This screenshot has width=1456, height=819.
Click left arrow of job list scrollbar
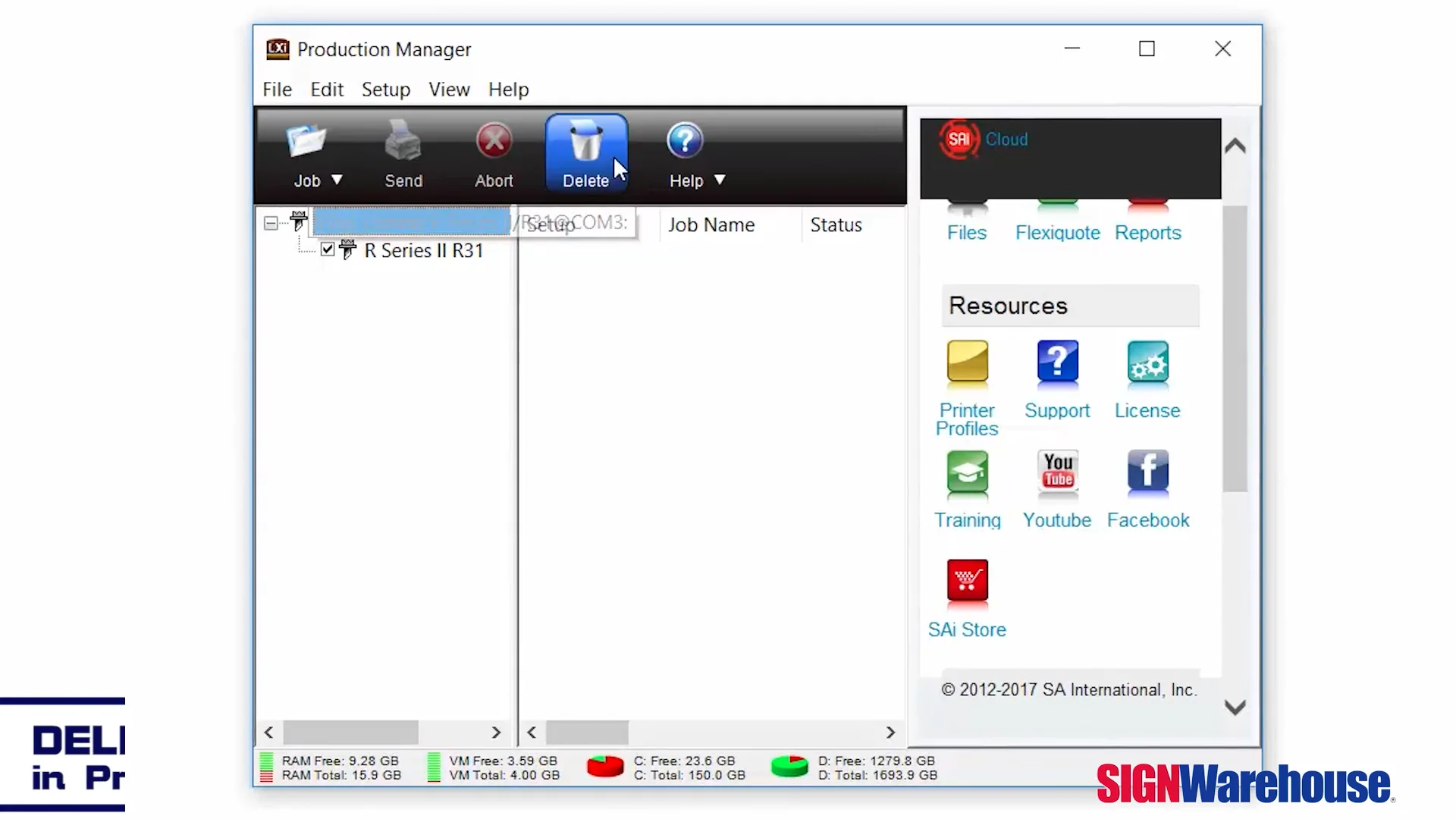click(x=532, y=733)
